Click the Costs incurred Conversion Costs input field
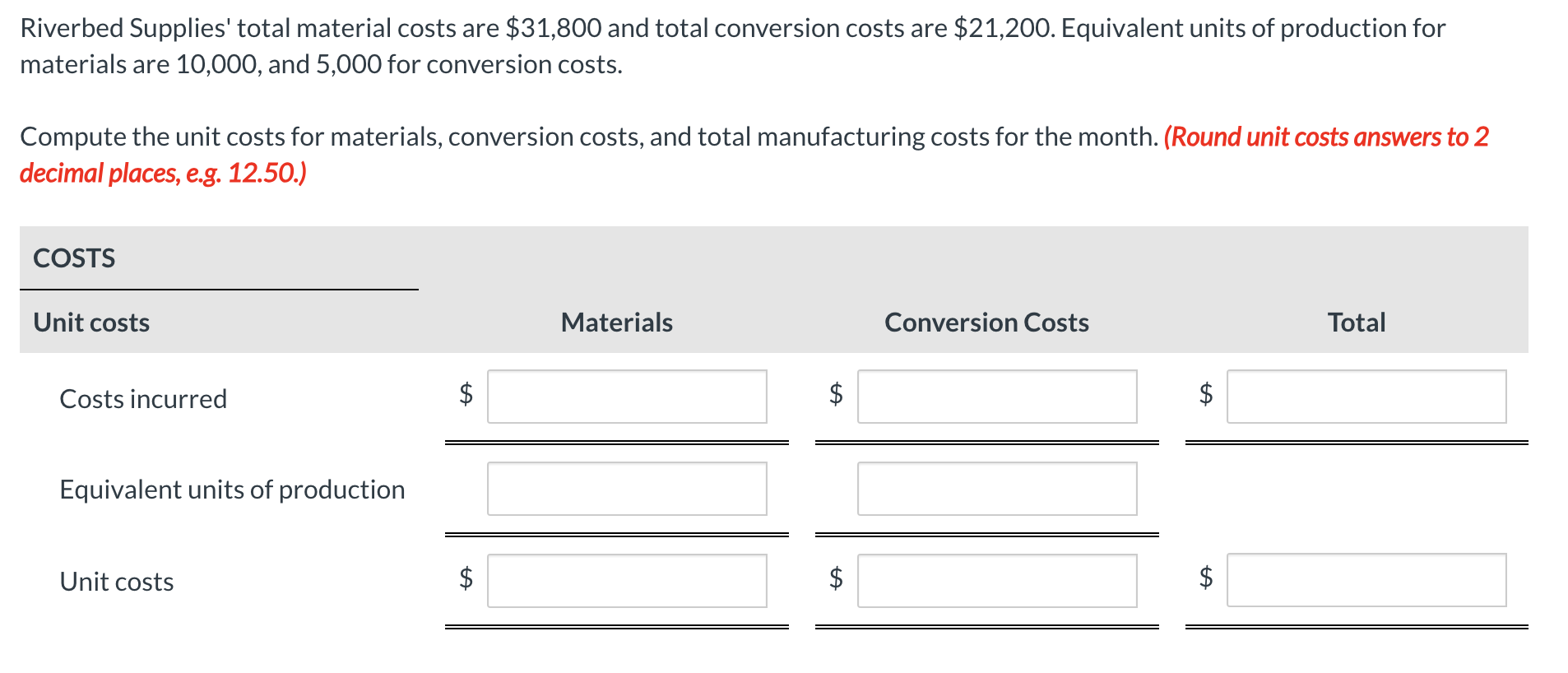The image size is (1568, 673). point(996,397)
